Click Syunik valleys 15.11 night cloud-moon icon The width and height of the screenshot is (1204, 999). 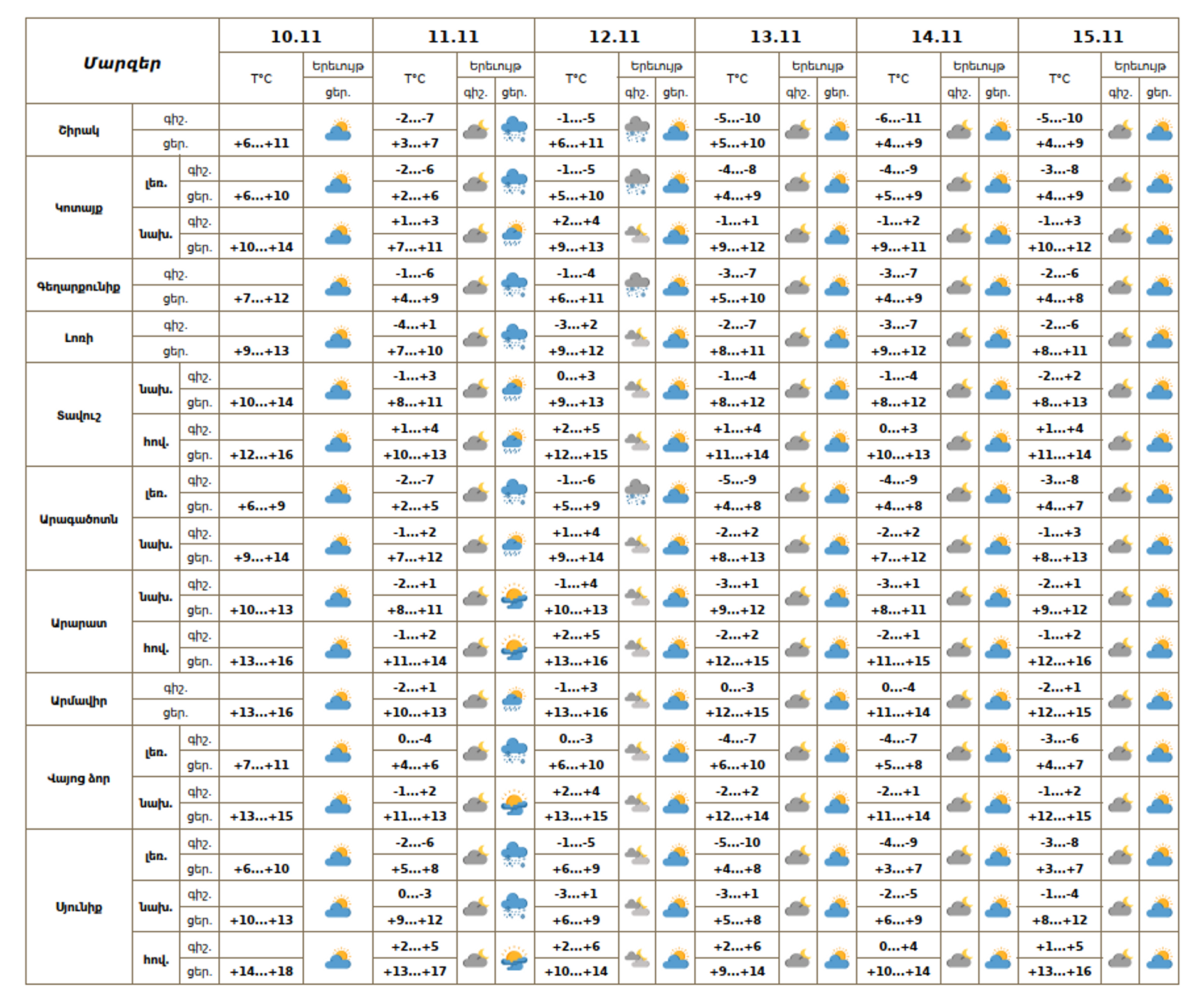click(x=1120, y=959)
